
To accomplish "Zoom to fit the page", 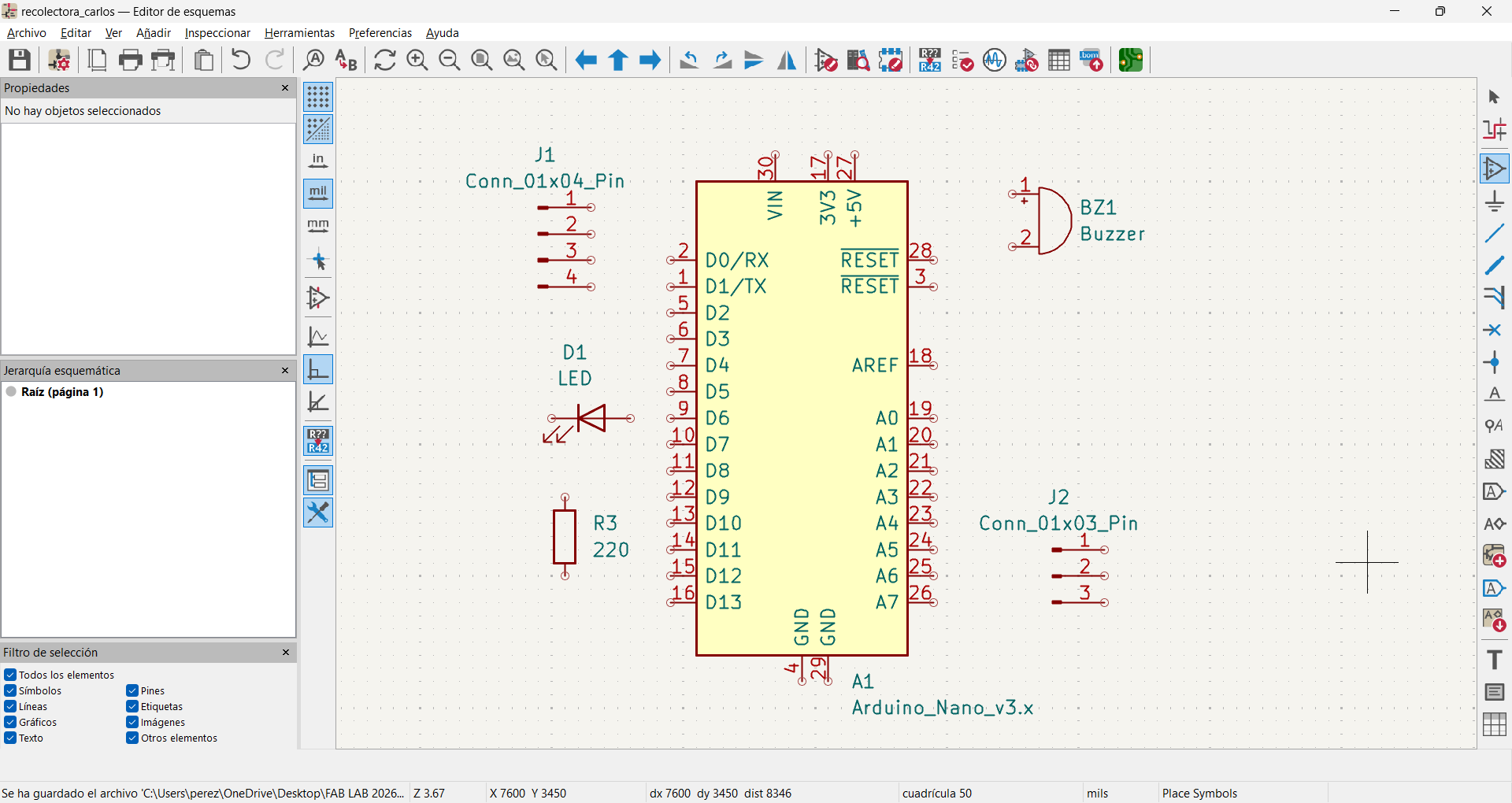I will (482, 60).
